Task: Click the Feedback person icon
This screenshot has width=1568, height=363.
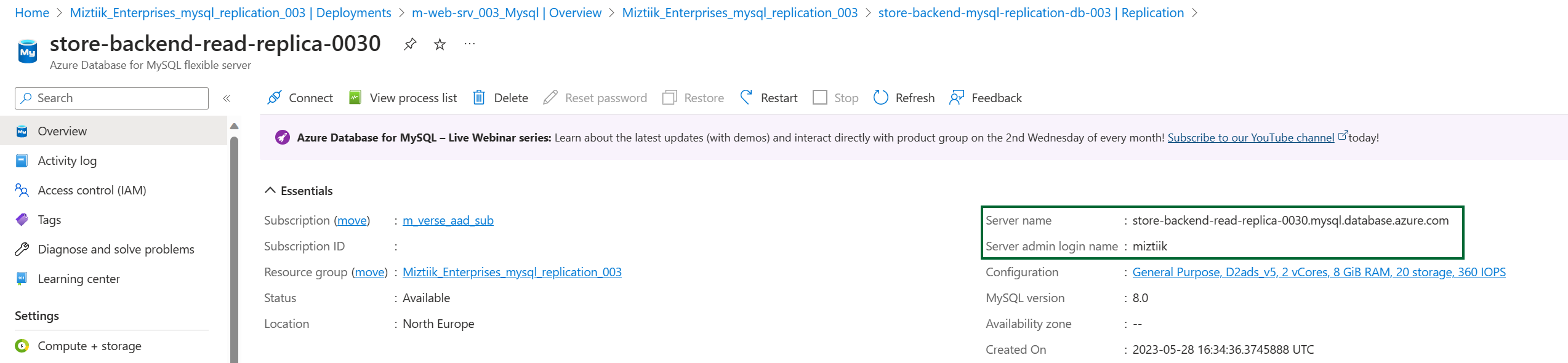Action: (957, 98)
